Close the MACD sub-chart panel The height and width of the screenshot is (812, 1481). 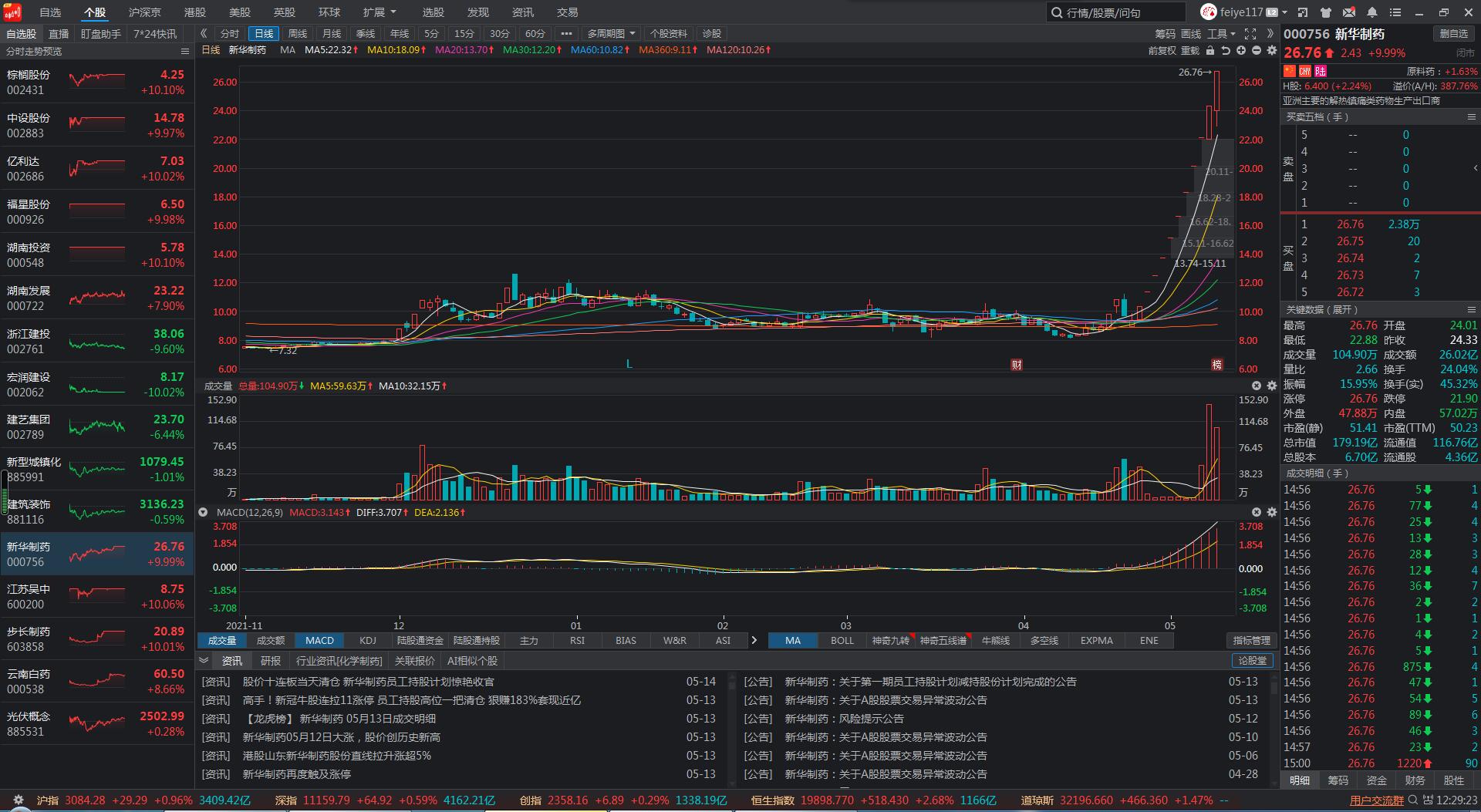point(1257,512)
